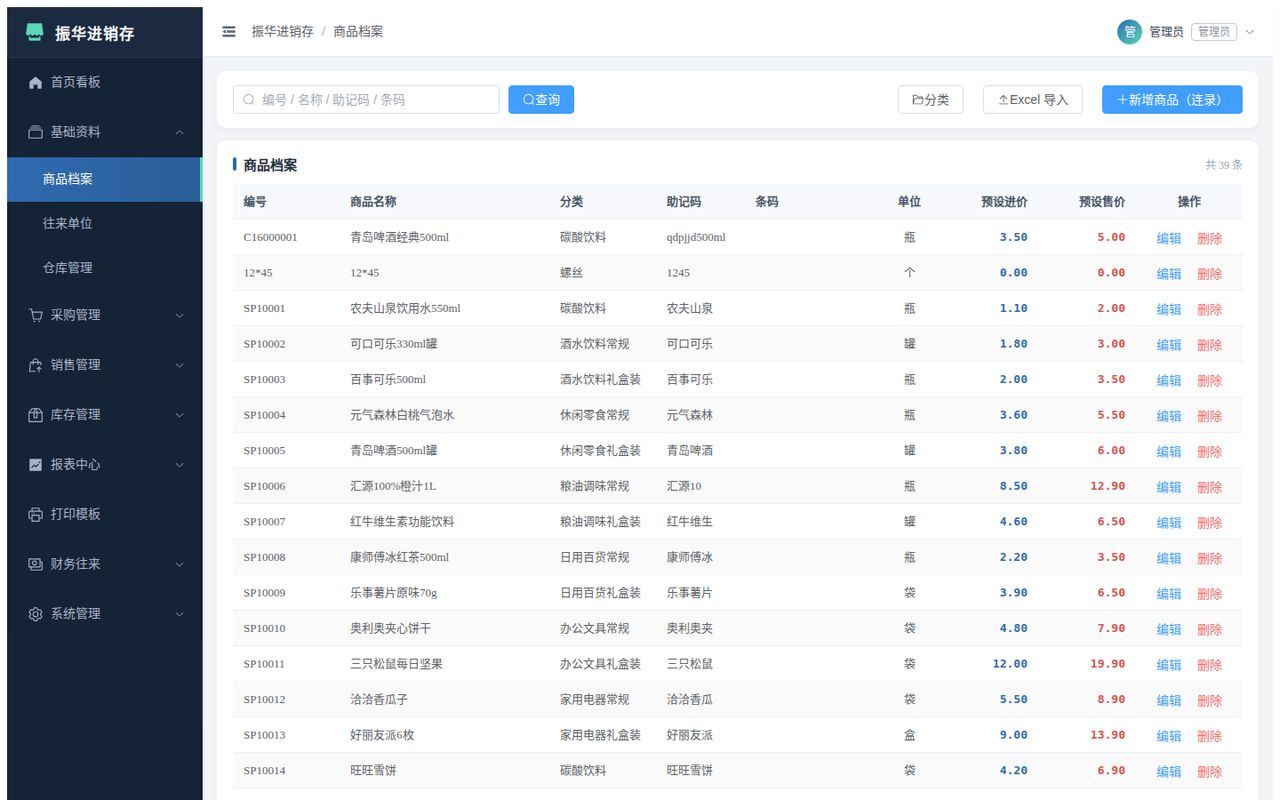Click the 三只松鼠每日坚果 product name

396,664
